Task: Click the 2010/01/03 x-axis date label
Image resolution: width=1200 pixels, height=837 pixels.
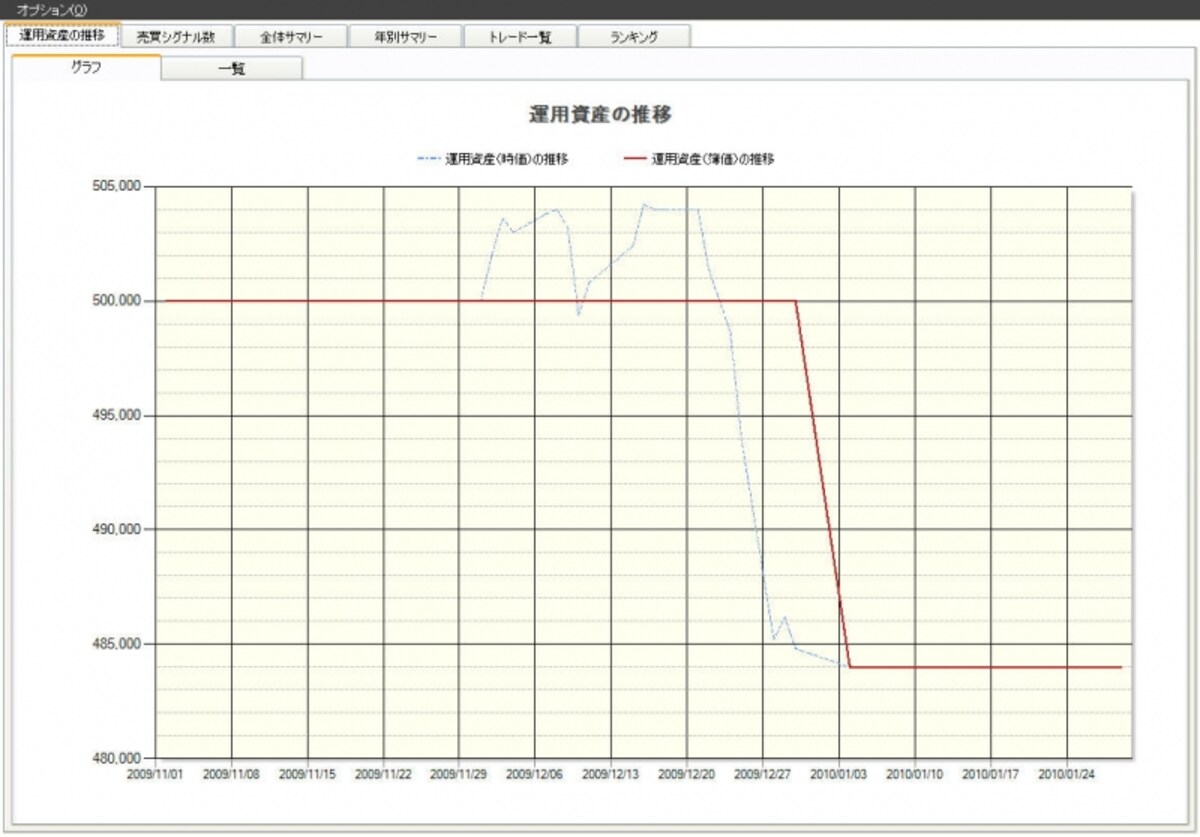Action: click(x=839, y=774)
